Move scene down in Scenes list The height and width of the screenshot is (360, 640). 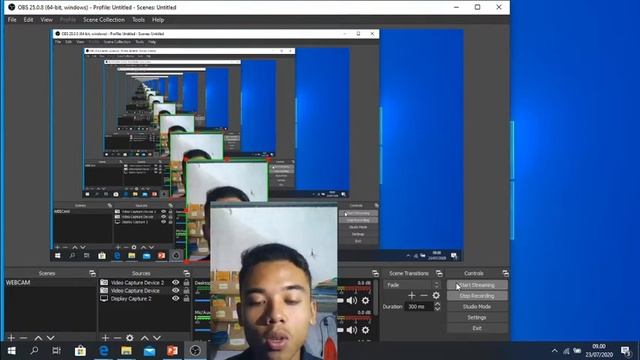click(x=50, y=338)
